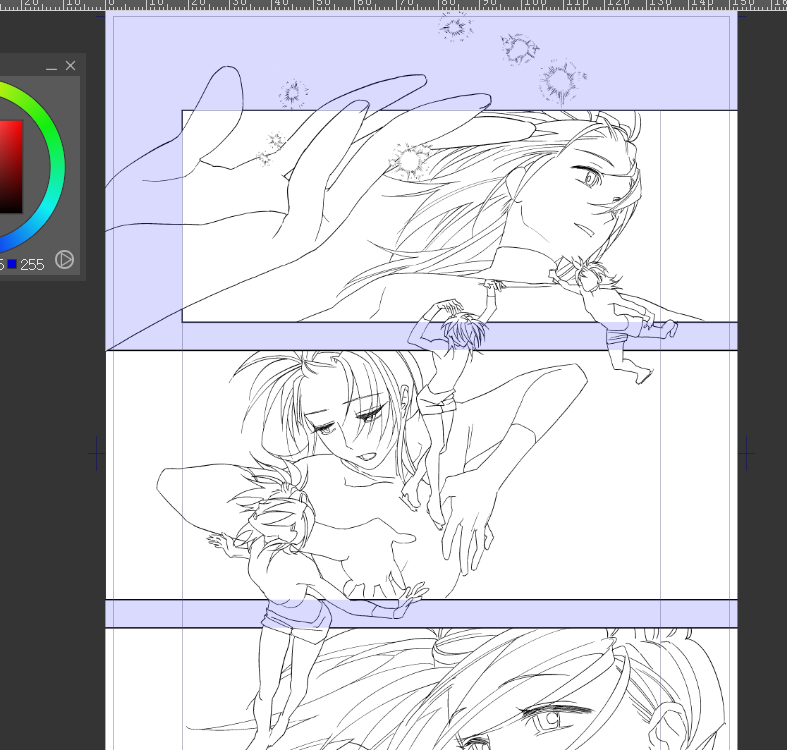The height and width of the screenshot is (750, 787).
Task: Close the floating color wheel panel
Action: [x=70, y=66]
